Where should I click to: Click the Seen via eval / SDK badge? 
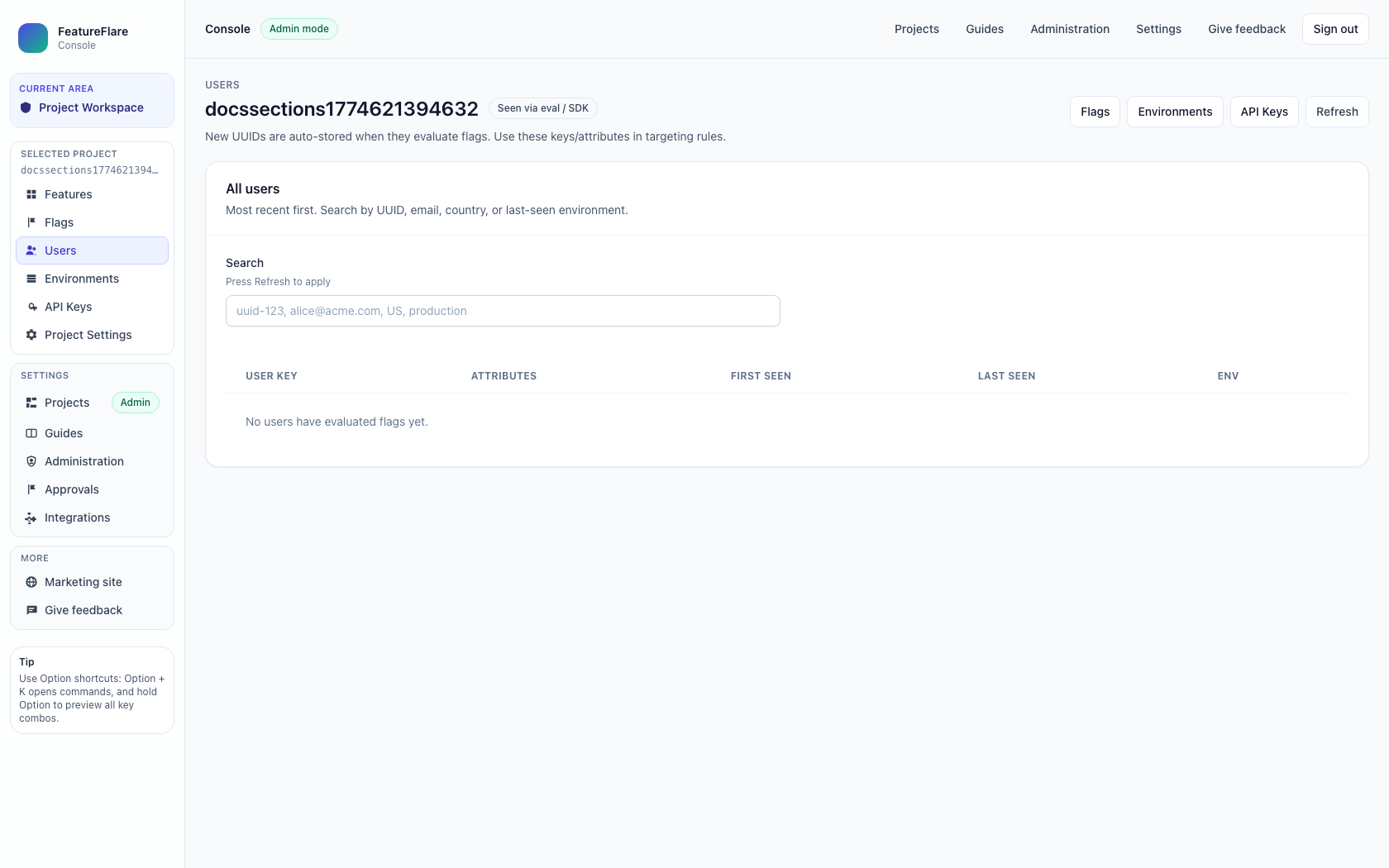click(x=543, y=108)
